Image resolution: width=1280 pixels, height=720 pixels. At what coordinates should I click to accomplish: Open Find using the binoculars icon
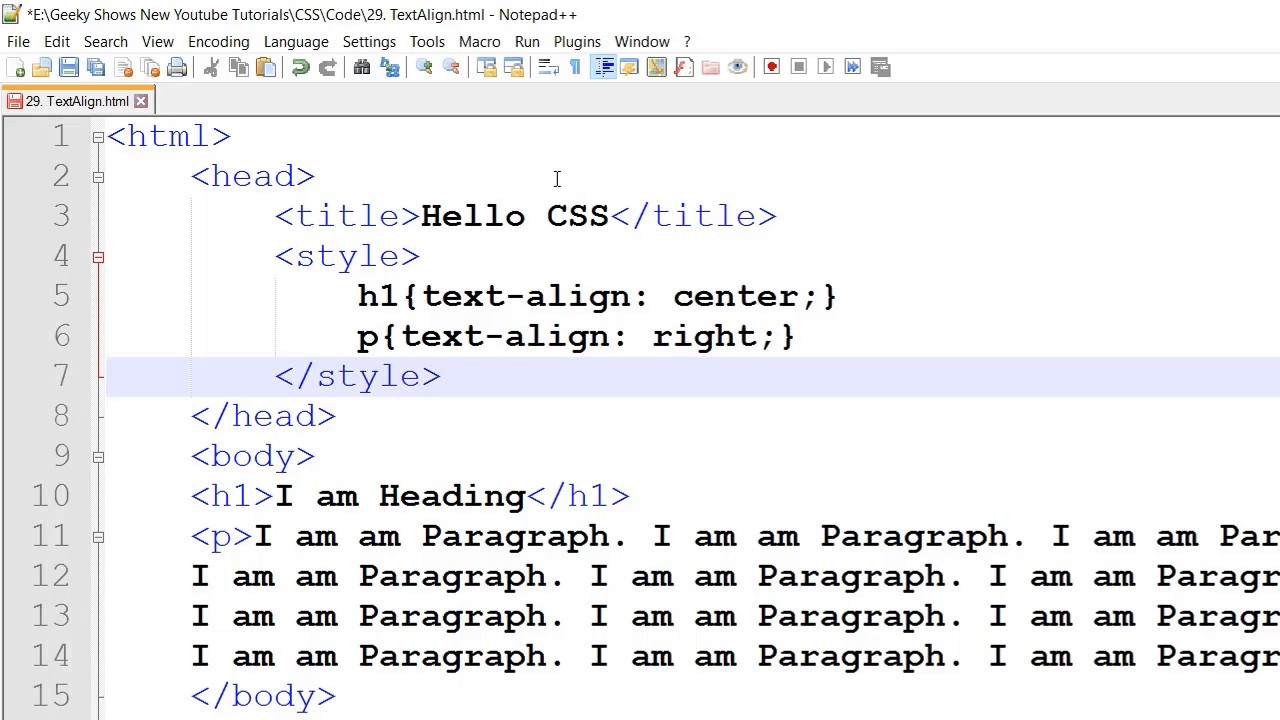(x=362, y=67)
